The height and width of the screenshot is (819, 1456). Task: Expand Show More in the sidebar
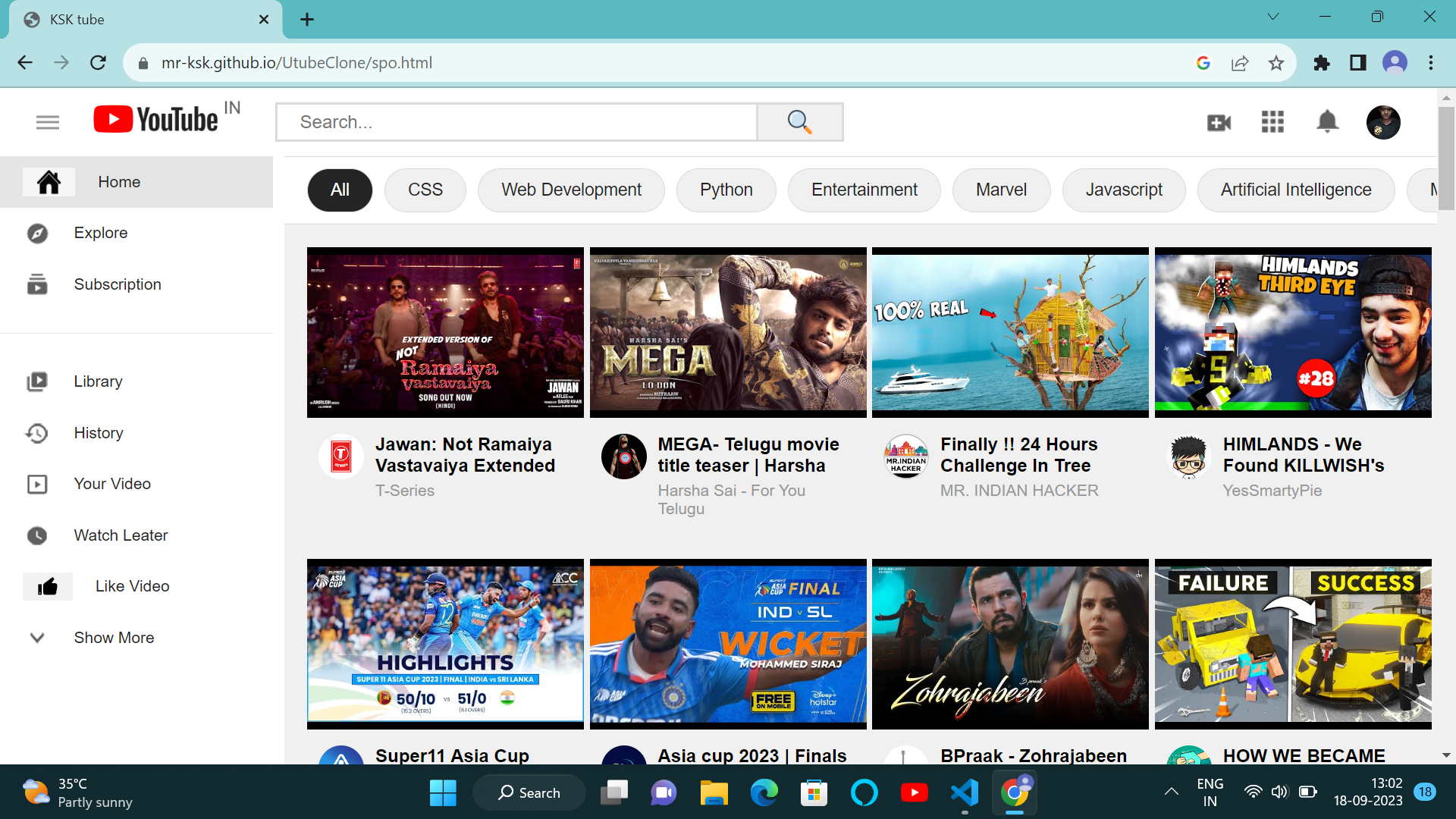coord(113,637)
